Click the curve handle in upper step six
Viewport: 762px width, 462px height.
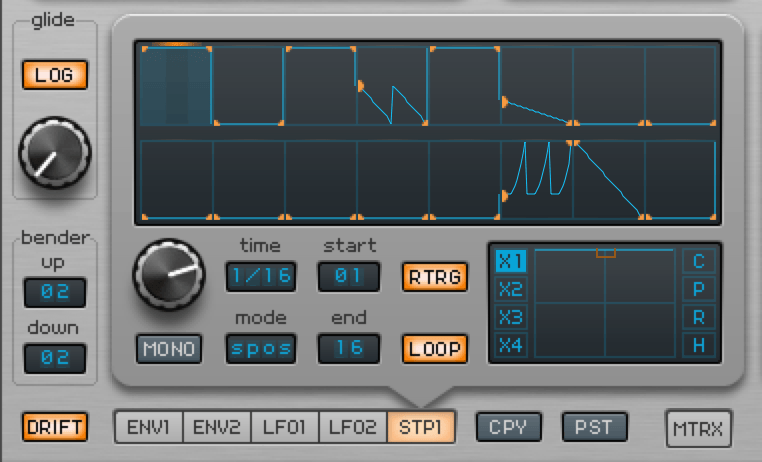[x=505, y=103]
